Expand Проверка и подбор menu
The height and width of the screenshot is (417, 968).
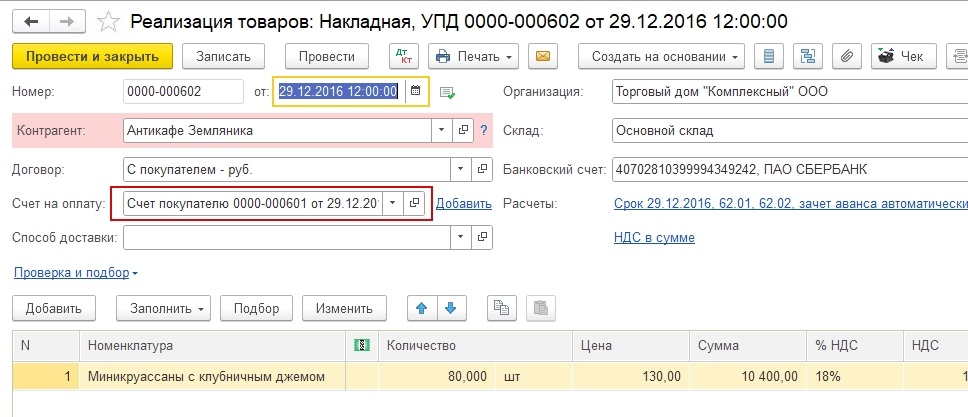(x=75, y=272)
